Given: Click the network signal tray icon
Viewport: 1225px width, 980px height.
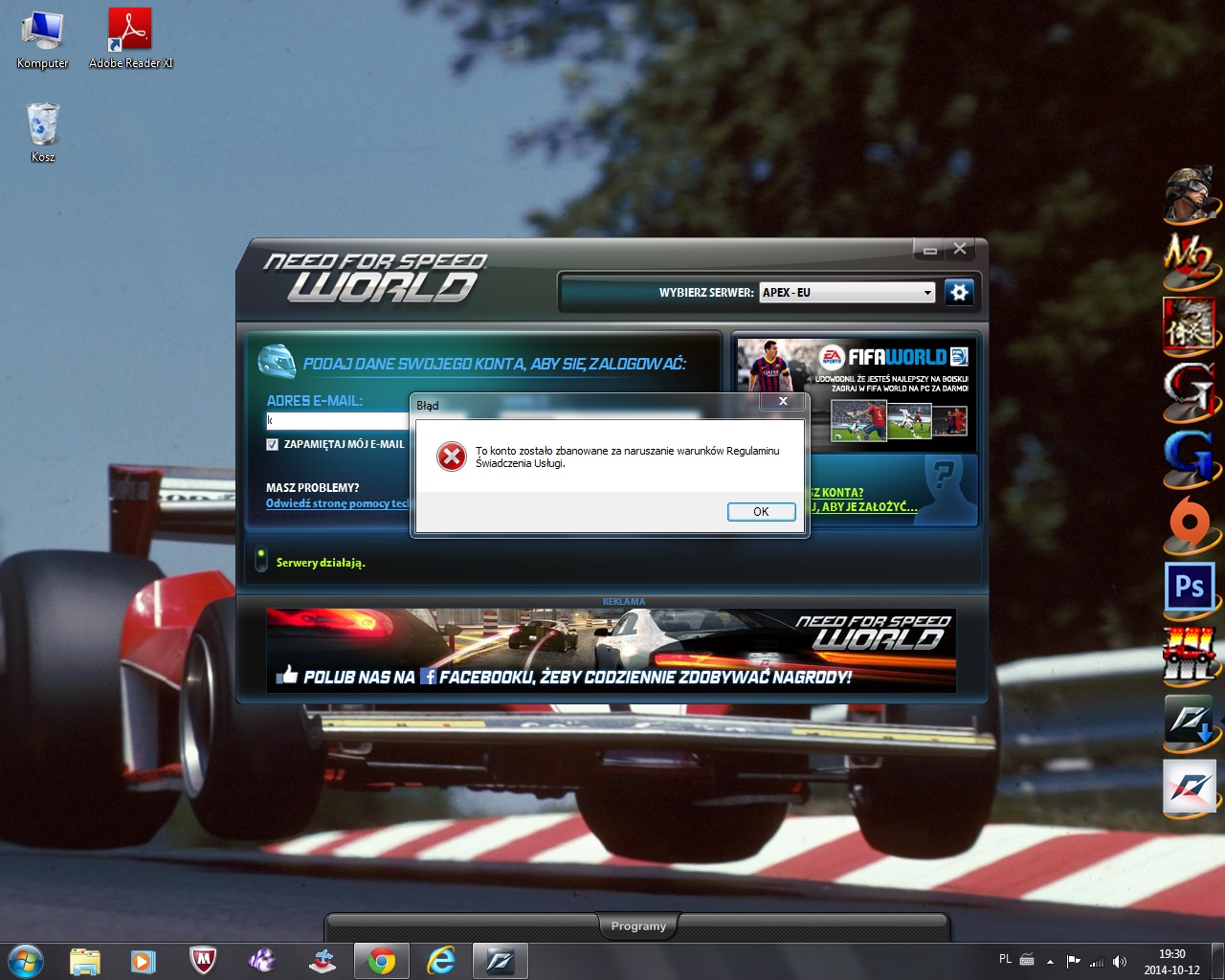Looking at the screenshot, I should click(1097, 961).
